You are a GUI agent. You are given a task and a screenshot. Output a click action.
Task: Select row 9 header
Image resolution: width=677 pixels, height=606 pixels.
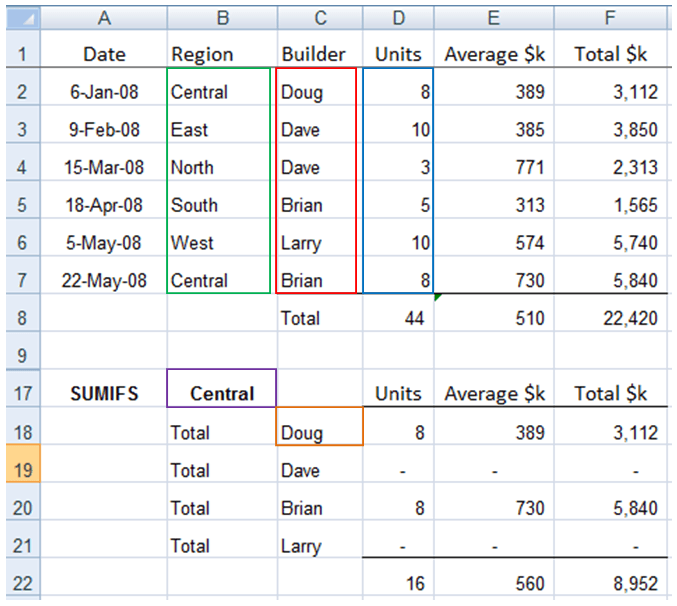pyautogui.click(x=23, y=350)
